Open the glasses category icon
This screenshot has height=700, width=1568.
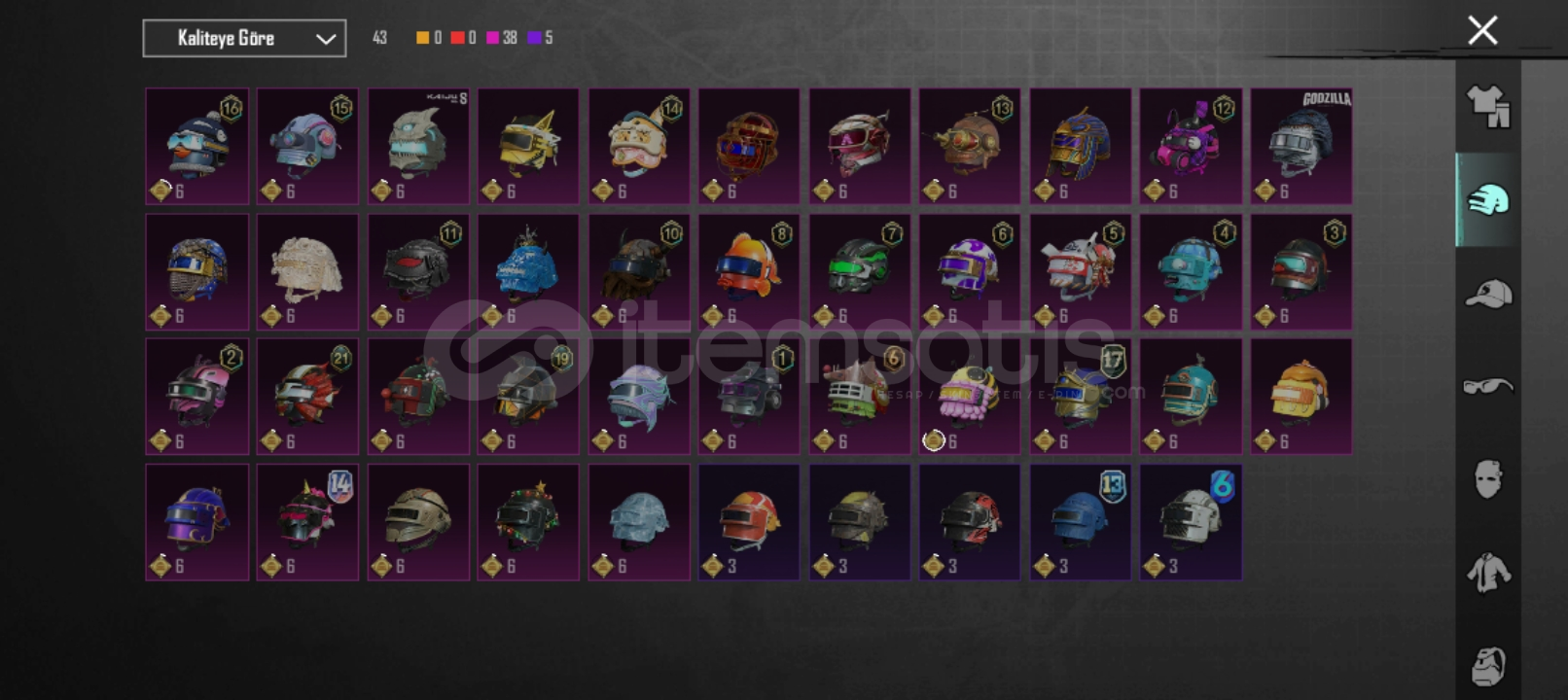(1488, 386)
